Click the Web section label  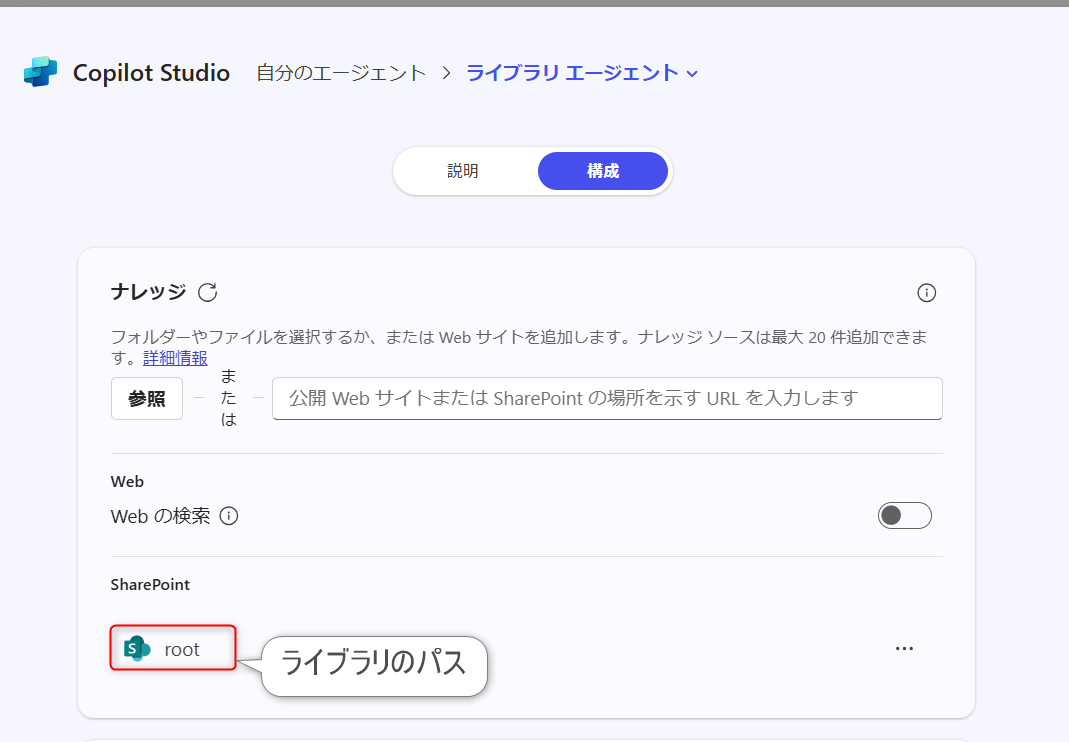pos(127,481)
